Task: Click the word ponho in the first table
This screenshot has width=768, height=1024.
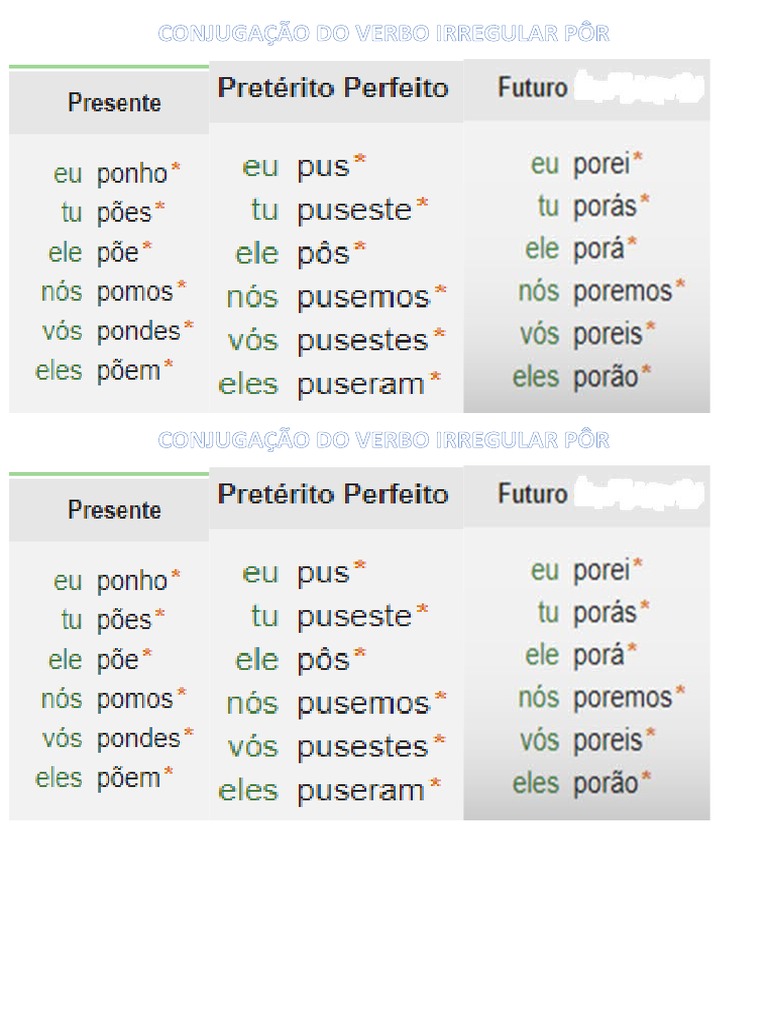Action: pyautogui.click(x=132, y=174)
